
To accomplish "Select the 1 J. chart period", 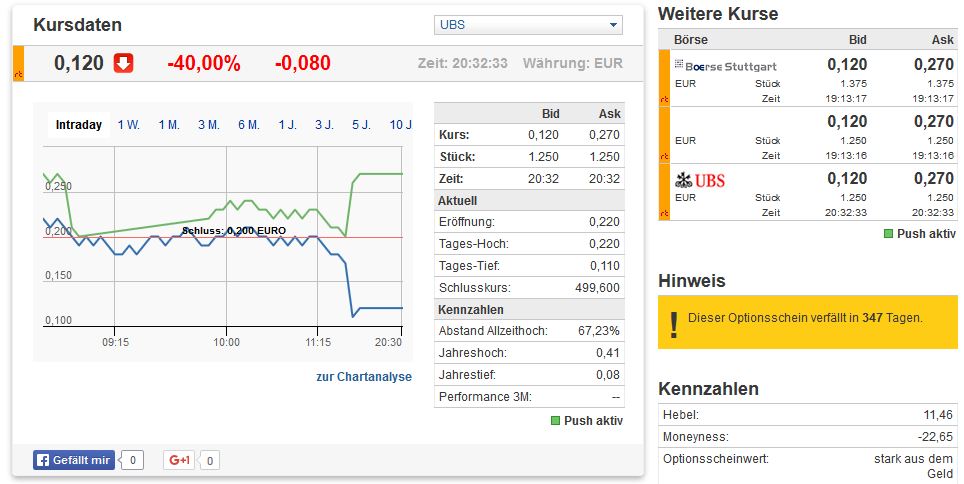I will click(x=287, y=125).
